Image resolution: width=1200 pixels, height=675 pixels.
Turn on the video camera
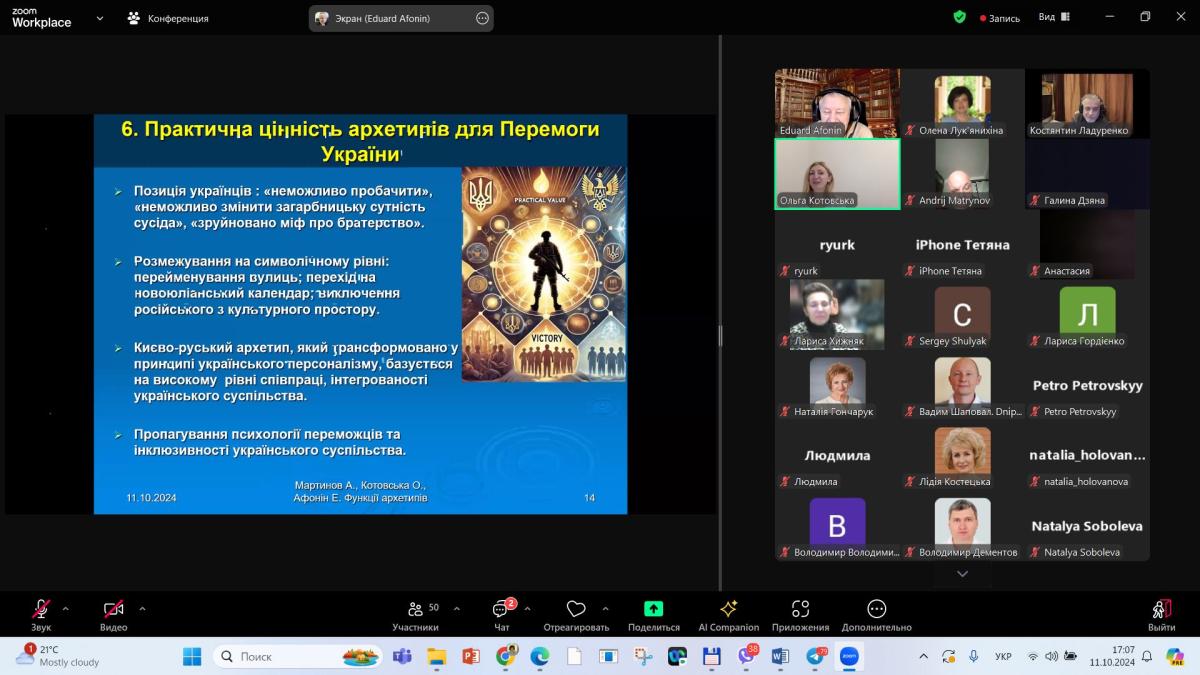pos(113,609)
